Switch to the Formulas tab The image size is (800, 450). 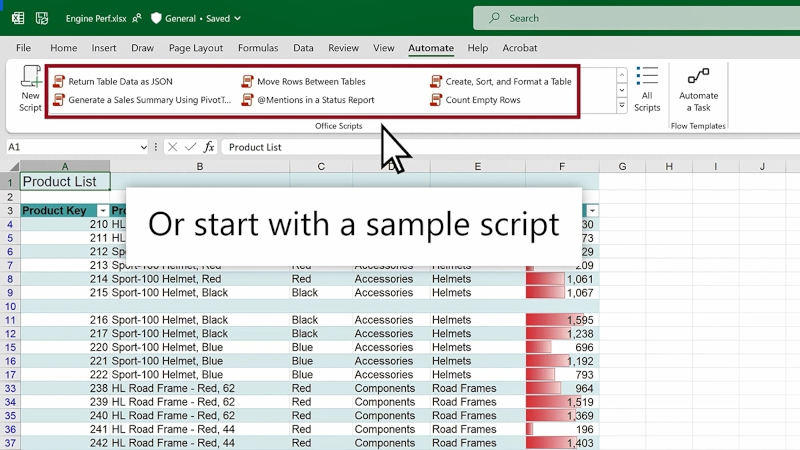tap(258, 48)
